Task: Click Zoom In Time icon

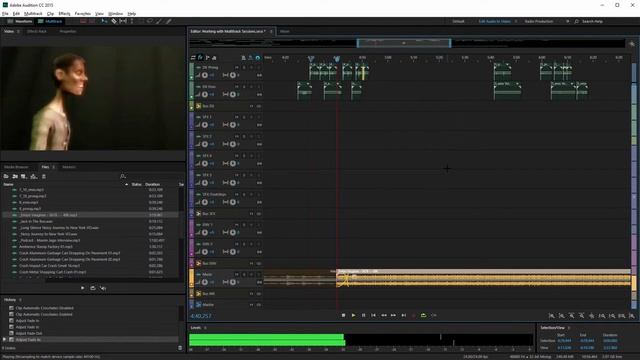Action: [x=571, y=316]
